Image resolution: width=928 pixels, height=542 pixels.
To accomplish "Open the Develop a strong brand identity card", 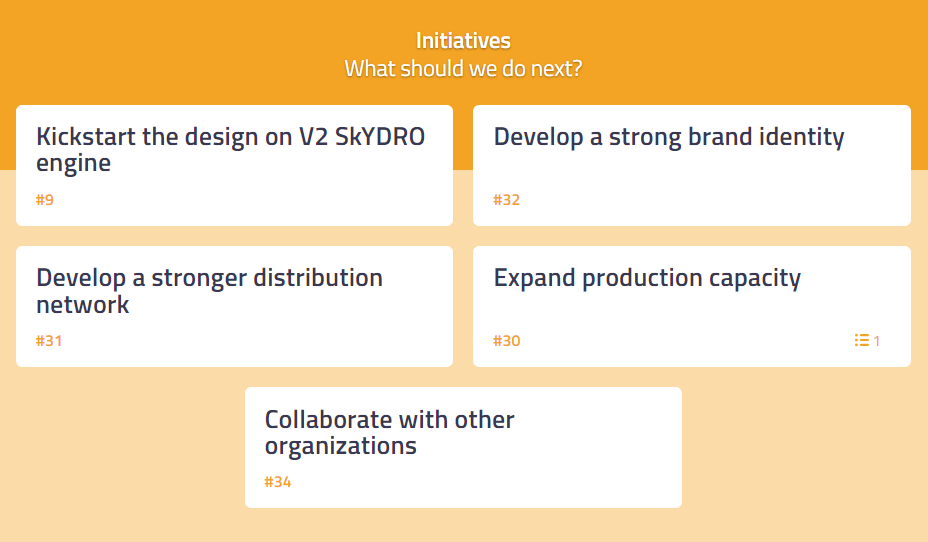I will [692, 166].
